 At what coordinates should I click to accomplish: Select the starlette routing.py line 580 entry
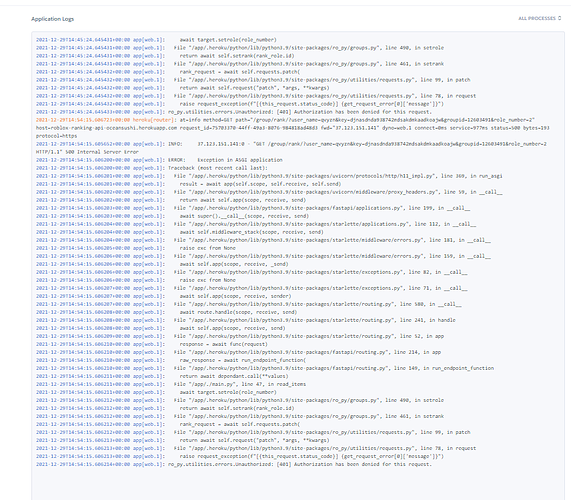[x=249, y=304]
